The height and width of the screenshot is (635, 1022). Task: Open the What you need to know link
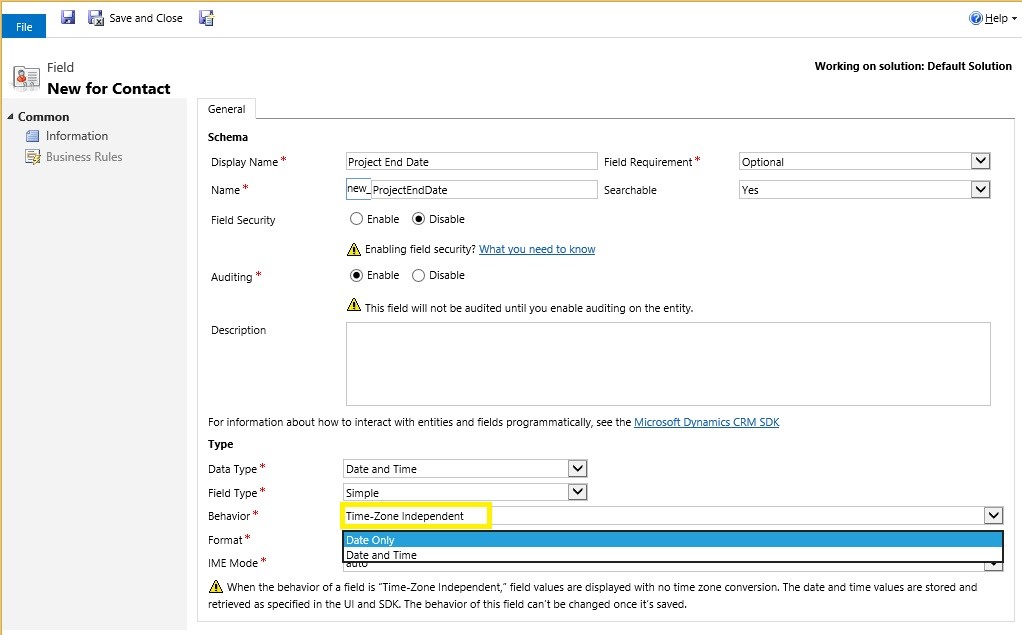click(537, 249)
